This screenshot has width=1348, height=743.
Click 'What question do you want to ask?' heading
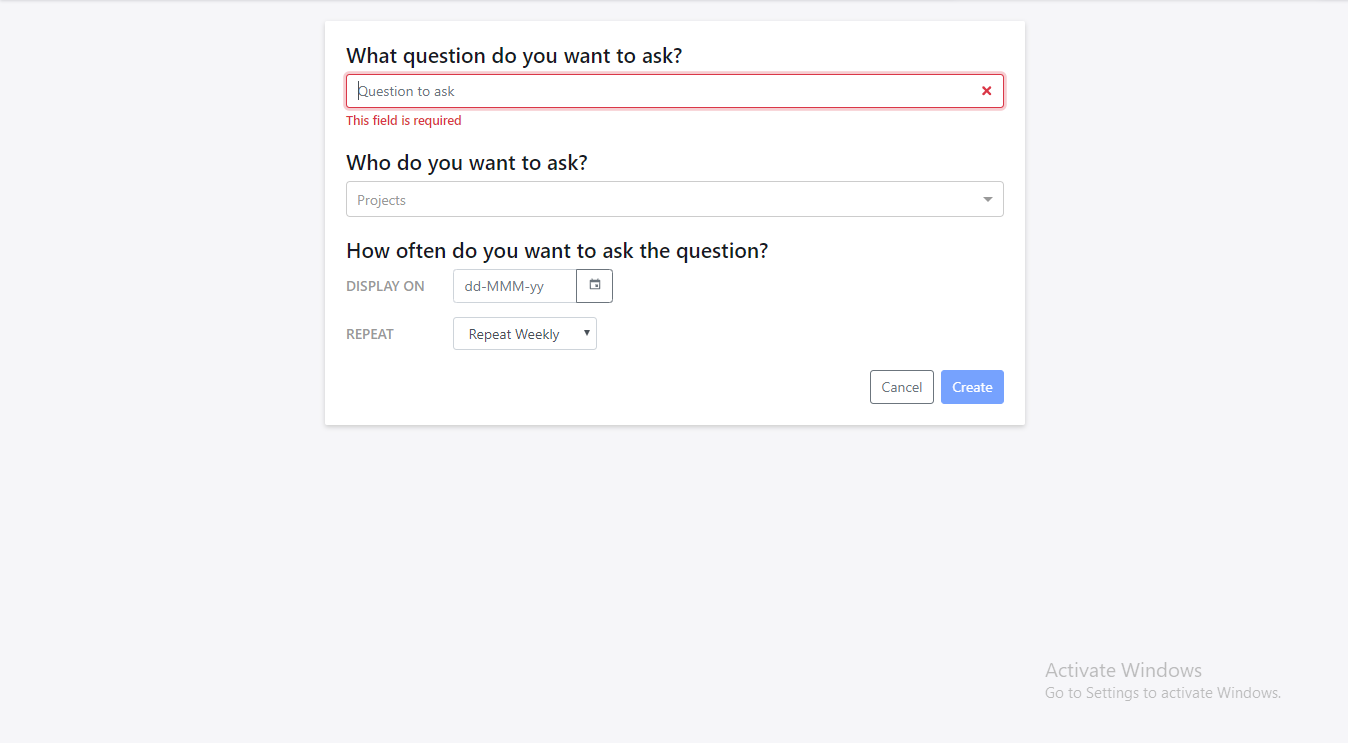click(514, 56)
